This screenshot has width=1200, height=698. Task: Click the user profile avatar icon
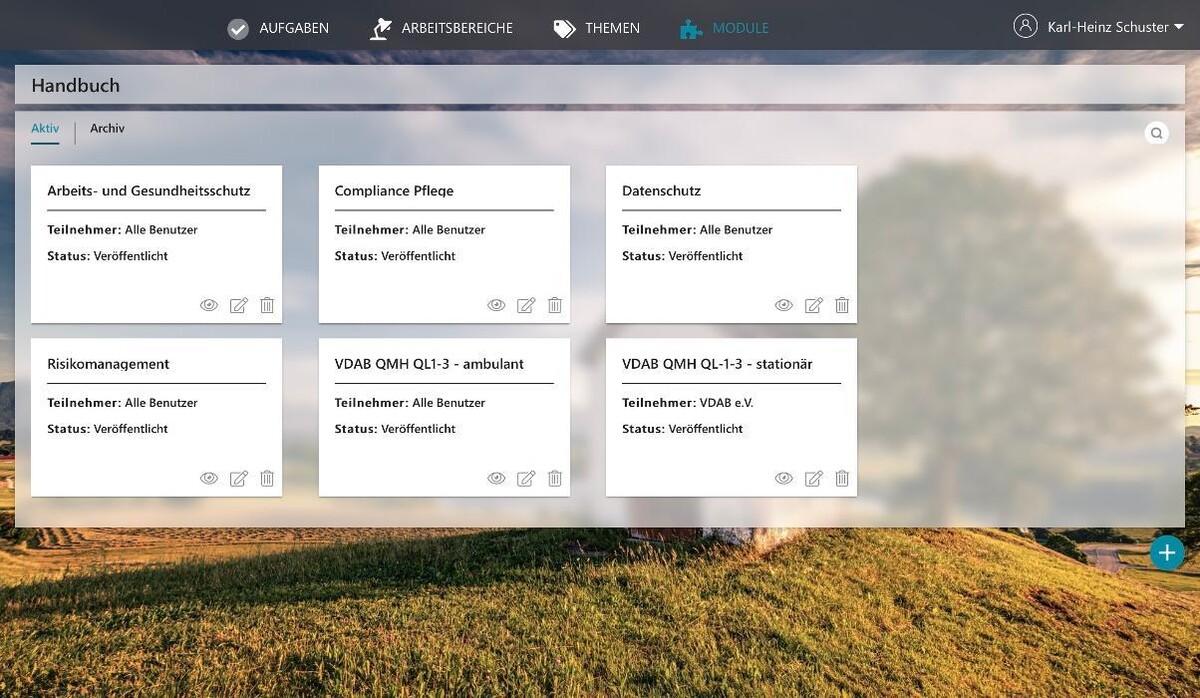[1025, 26]
